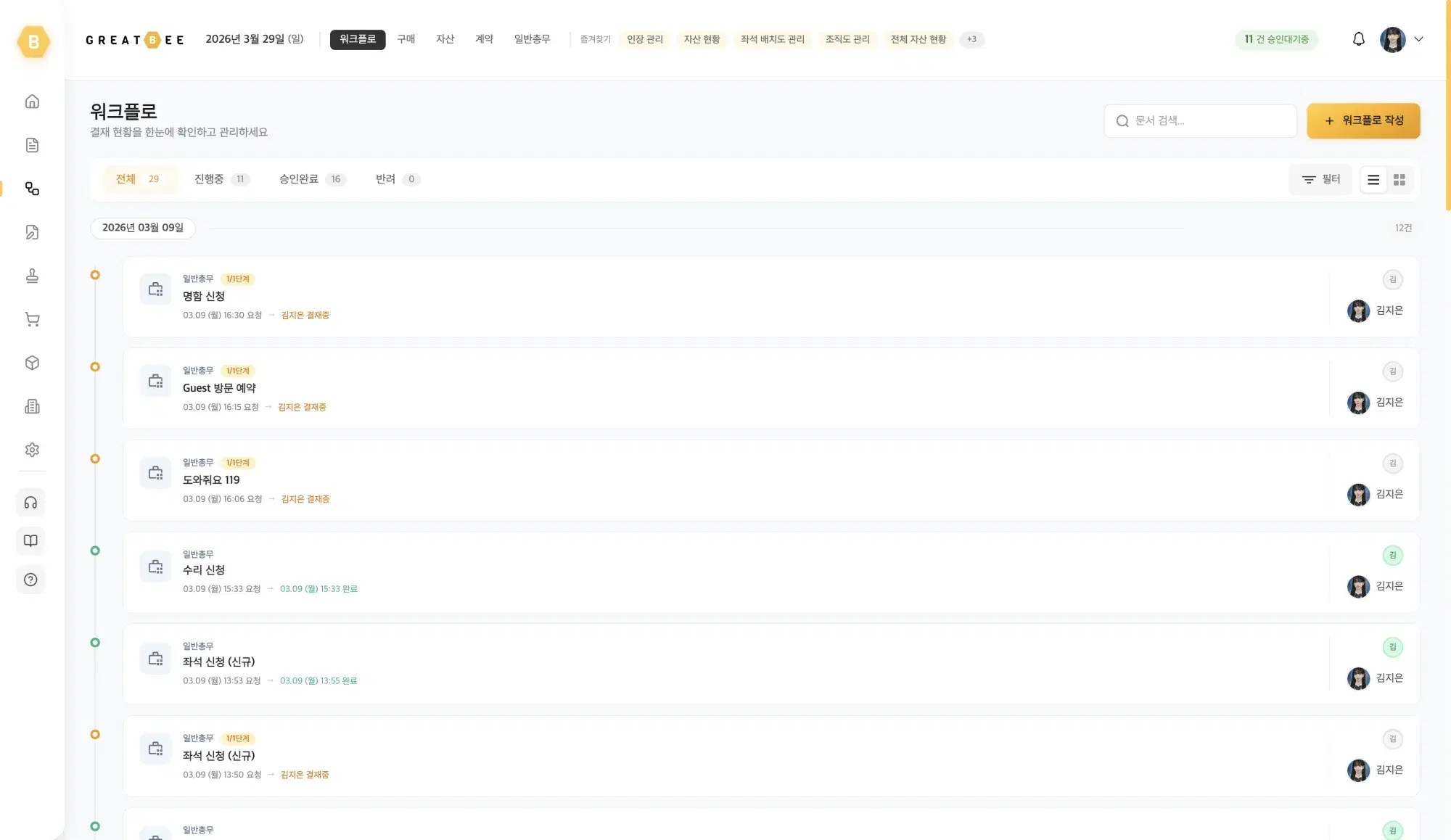Viewport: 1451px width, 840px height.
Task: Open the 구매 top menu
Action: [406, 39]
